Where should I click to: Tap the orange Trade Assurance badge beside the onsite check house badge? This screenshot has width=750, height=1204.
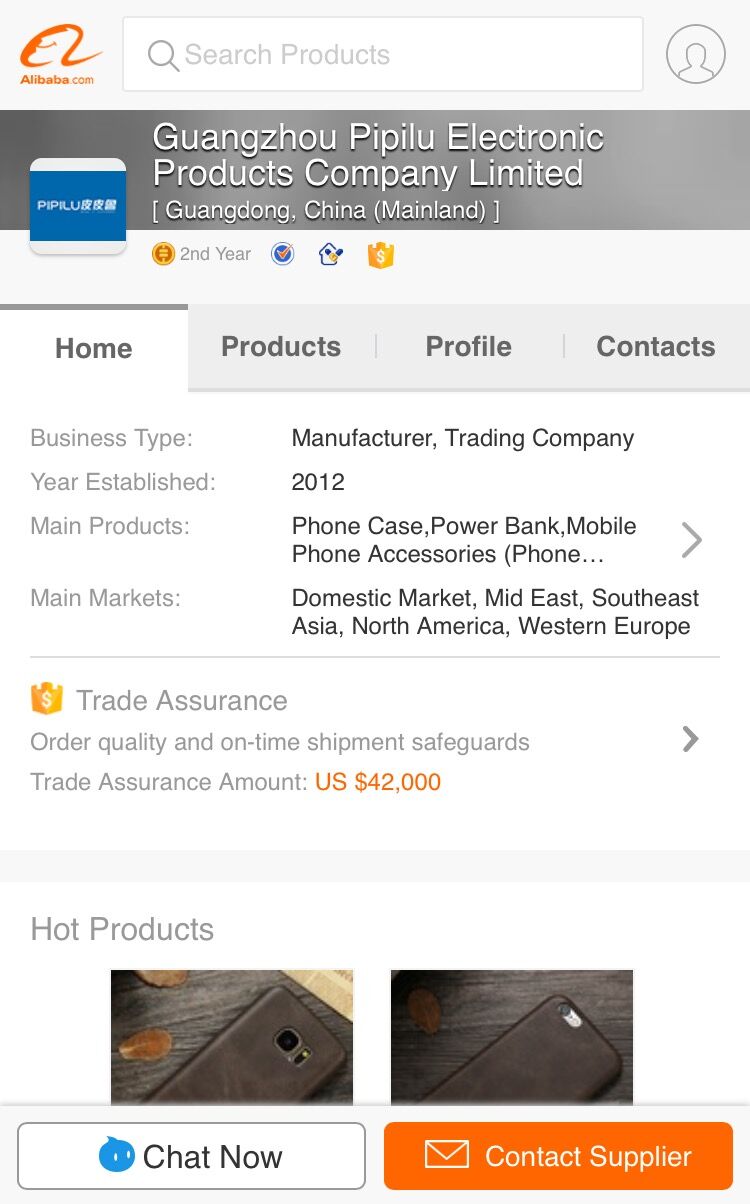pyautogui.click(x=380, y=255)
